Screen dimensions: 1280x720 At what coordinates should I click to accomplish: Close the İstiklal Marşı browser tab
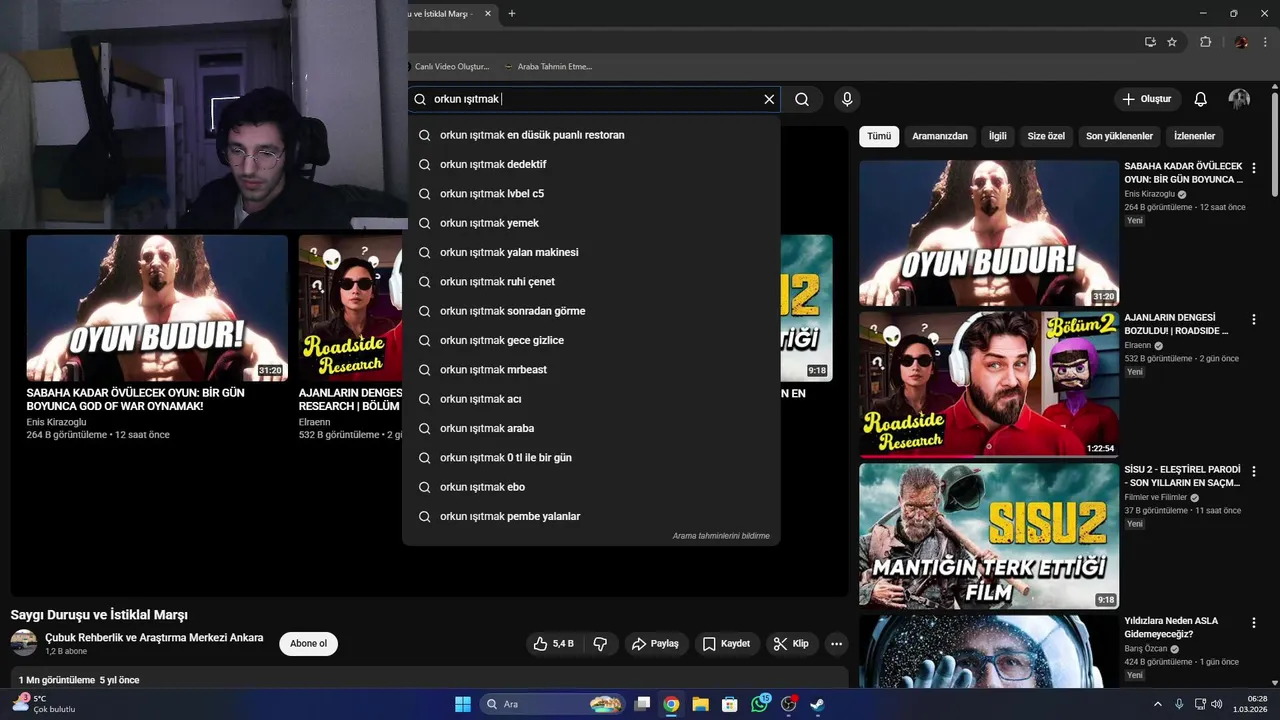(488, 14)
